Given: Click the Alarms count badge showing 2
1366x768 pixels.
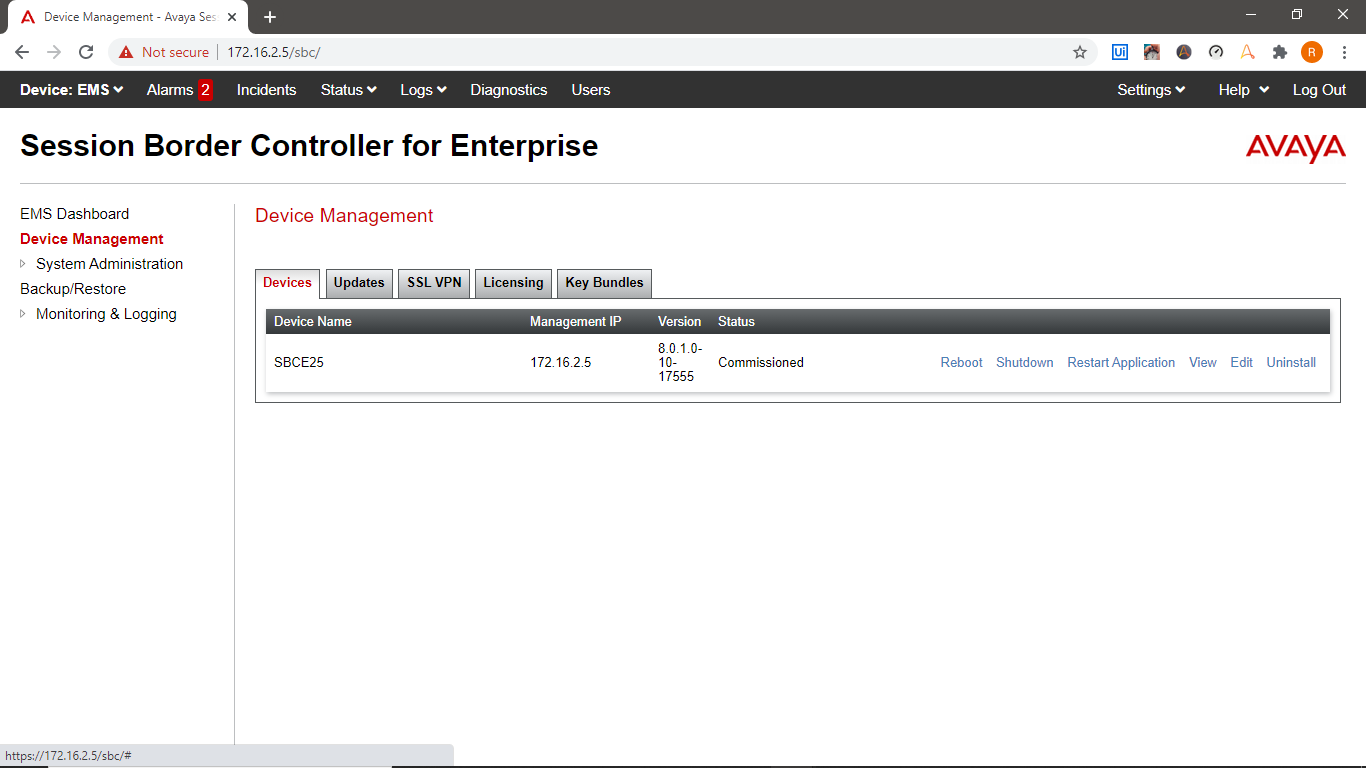Looking at the screenshot, I should coord(205,90).
